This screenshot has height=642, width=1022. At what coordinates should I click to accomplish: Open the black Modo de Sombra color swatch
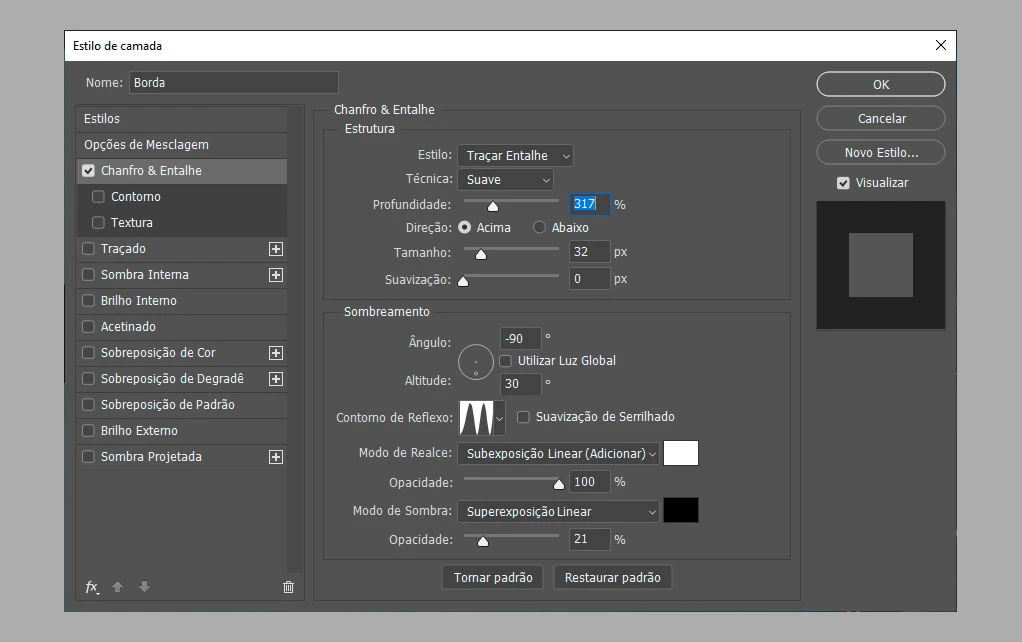point(680,510)
